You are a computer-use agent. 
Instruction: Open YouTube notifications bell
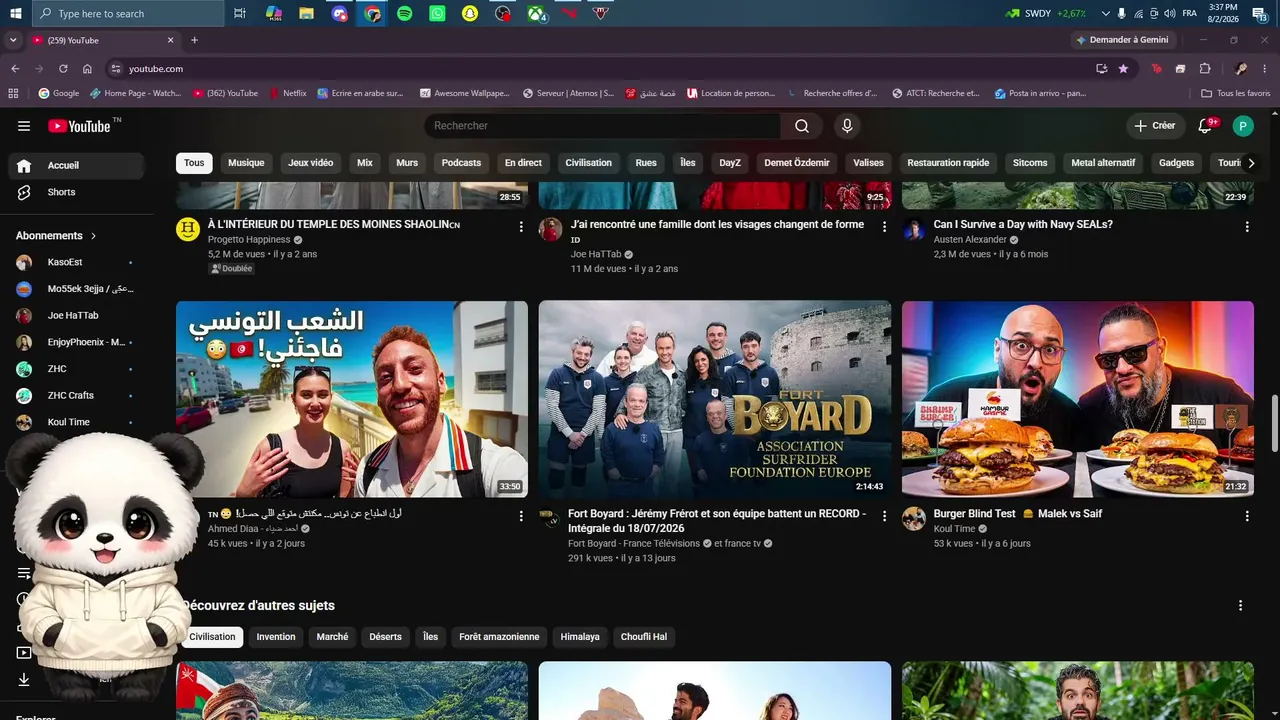[1206, 126]
